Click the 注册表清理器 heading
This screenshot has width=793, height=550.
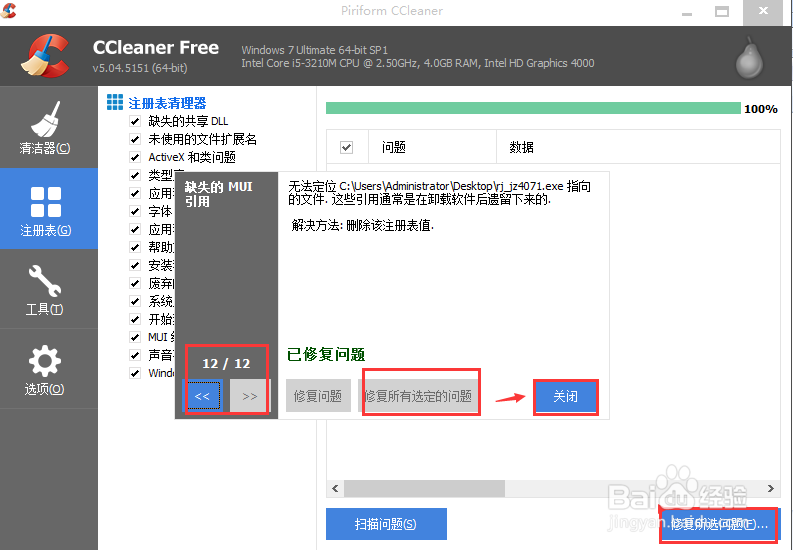[x=167, y=103]
